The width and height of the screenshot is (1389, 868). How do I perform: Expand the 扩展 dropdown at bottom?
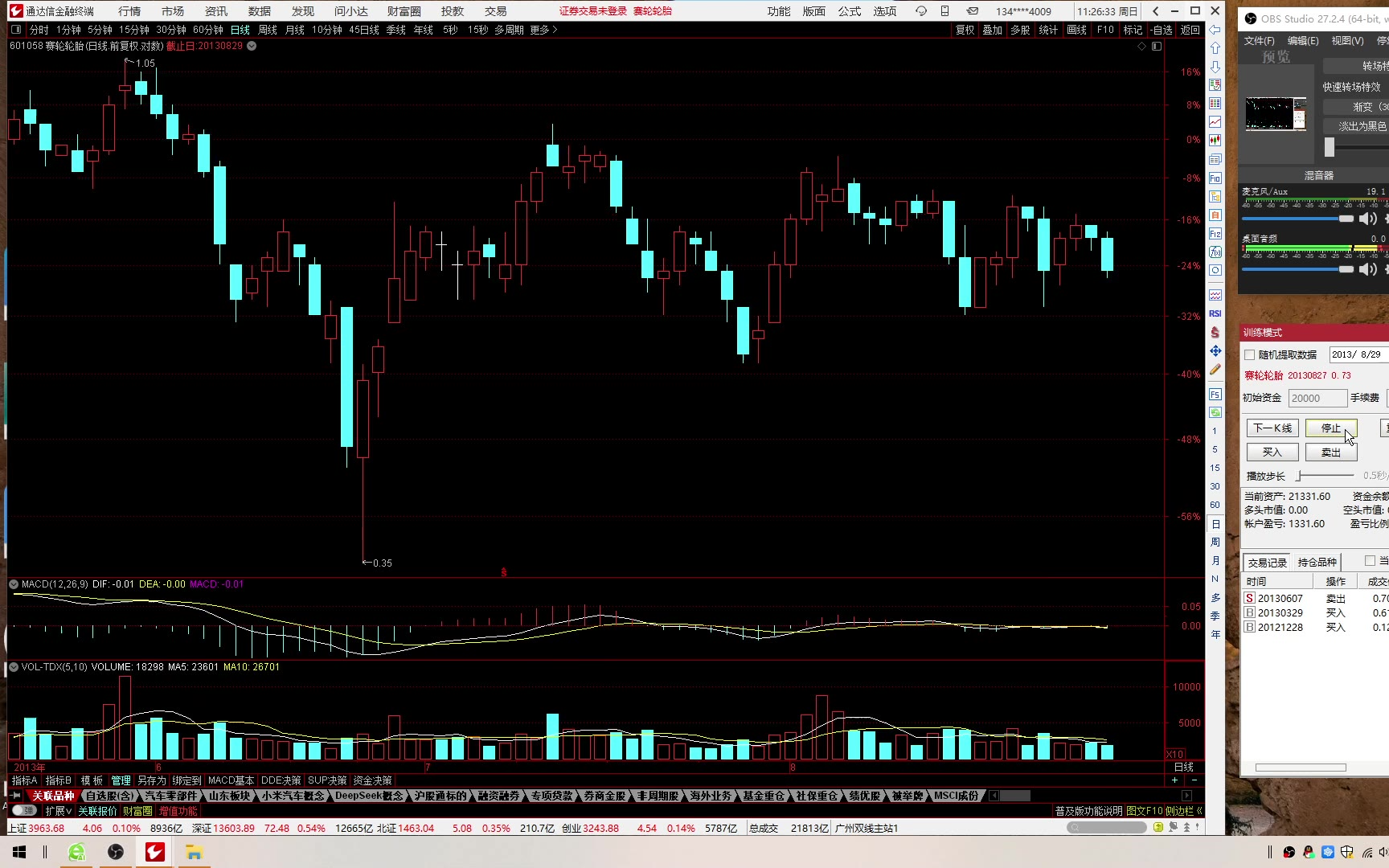(x=59, y=811)
